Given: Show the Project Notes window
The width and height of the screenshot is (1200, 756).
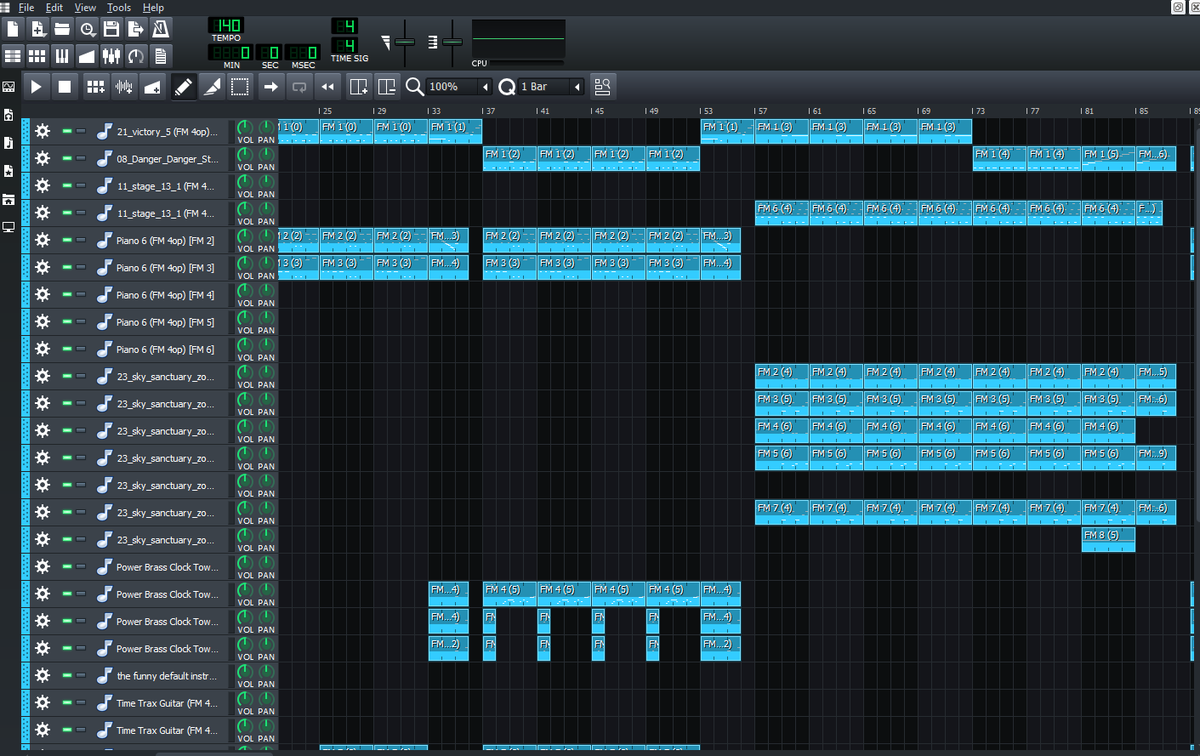Looking at the screenshot, I should pyautogui.click(x=160, y=55).
